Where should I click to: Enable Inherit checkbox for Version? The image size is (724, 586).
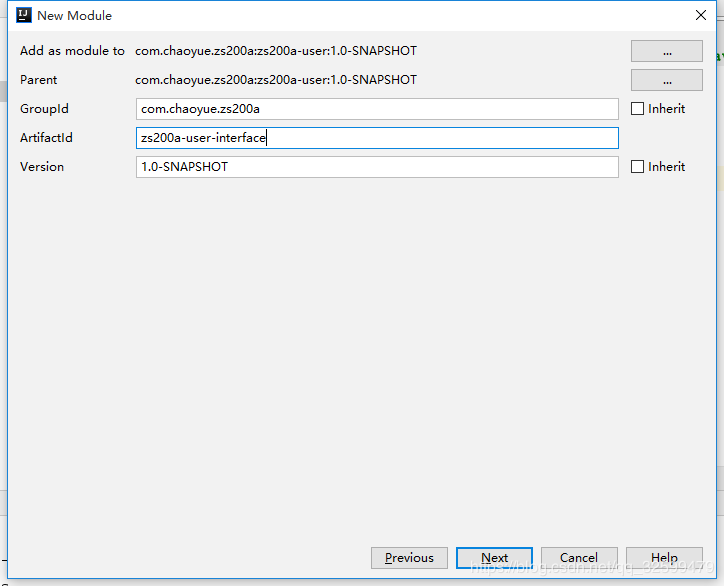tap(638, 167)
